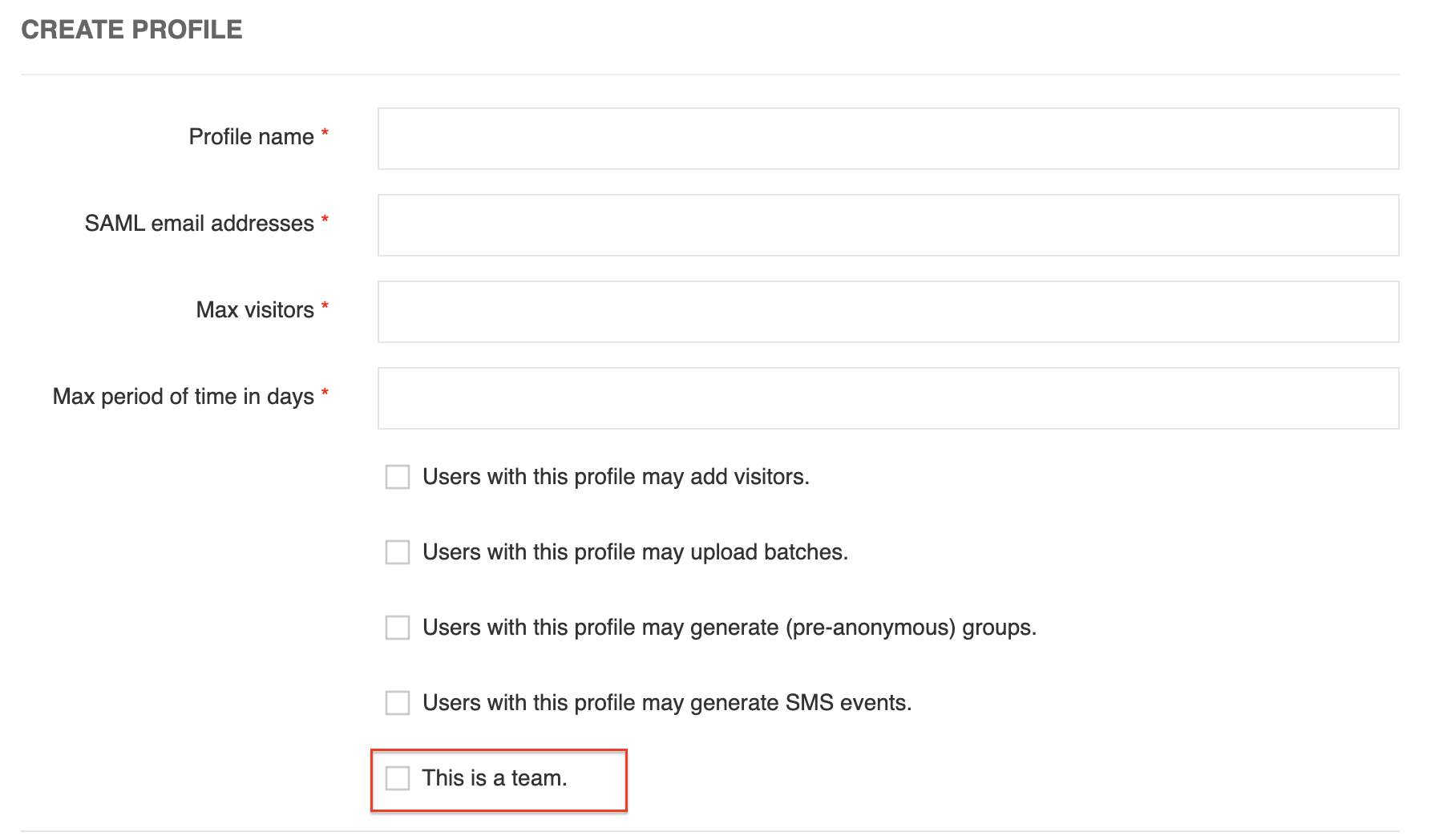Click into the Max visitors field
Screen dimensions: 1443x840
click(x=888, y=312)
